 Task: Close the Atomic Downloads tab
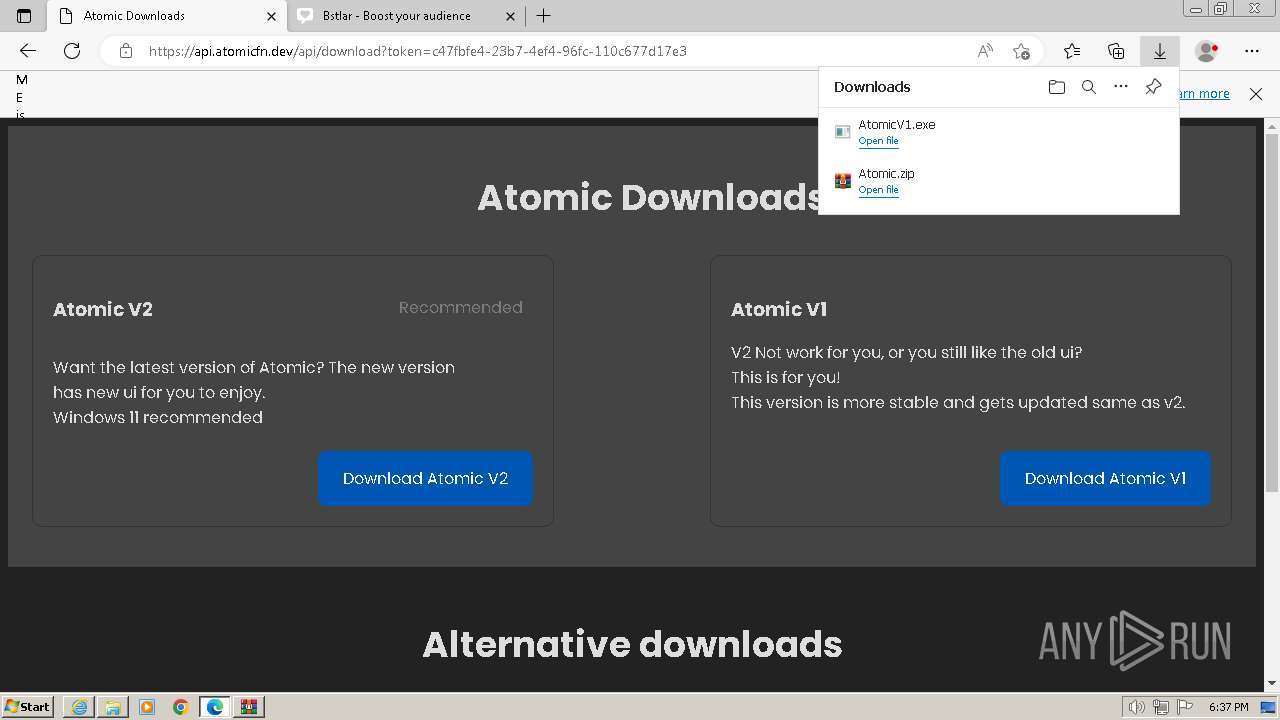click(x=271, y=16)
